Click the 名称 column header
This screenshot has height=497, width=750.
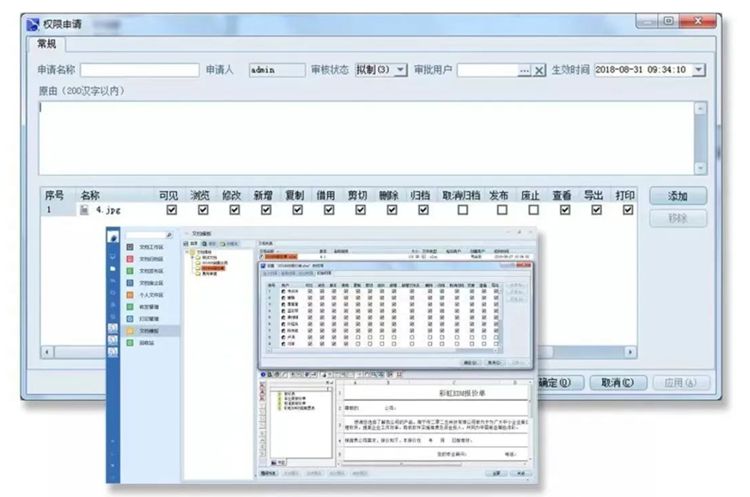coord(90,195)
